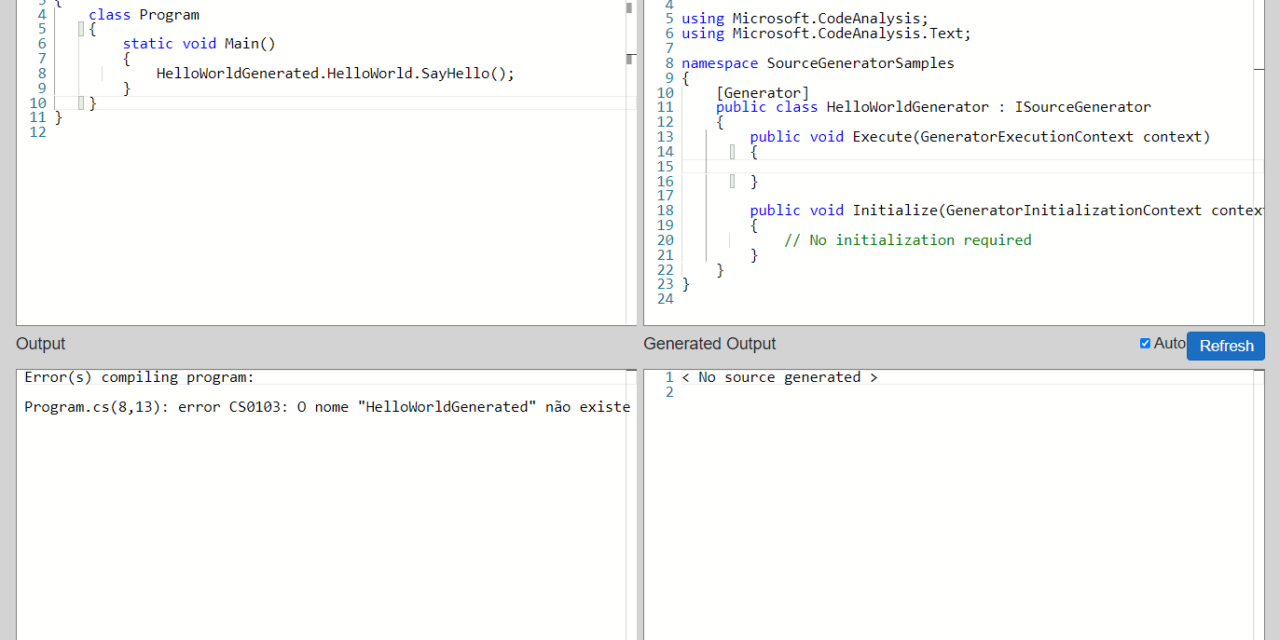Viewport: 1280px width, 640px height.
Task: Click the [Generator] attribute
Action: click(x=762, y=93)
